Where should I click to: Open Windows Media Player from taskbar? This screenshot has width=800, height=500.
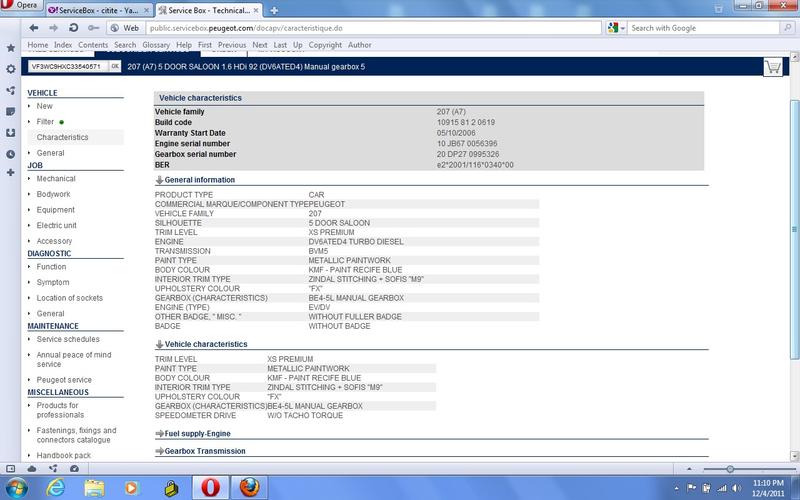pos(132,488)
